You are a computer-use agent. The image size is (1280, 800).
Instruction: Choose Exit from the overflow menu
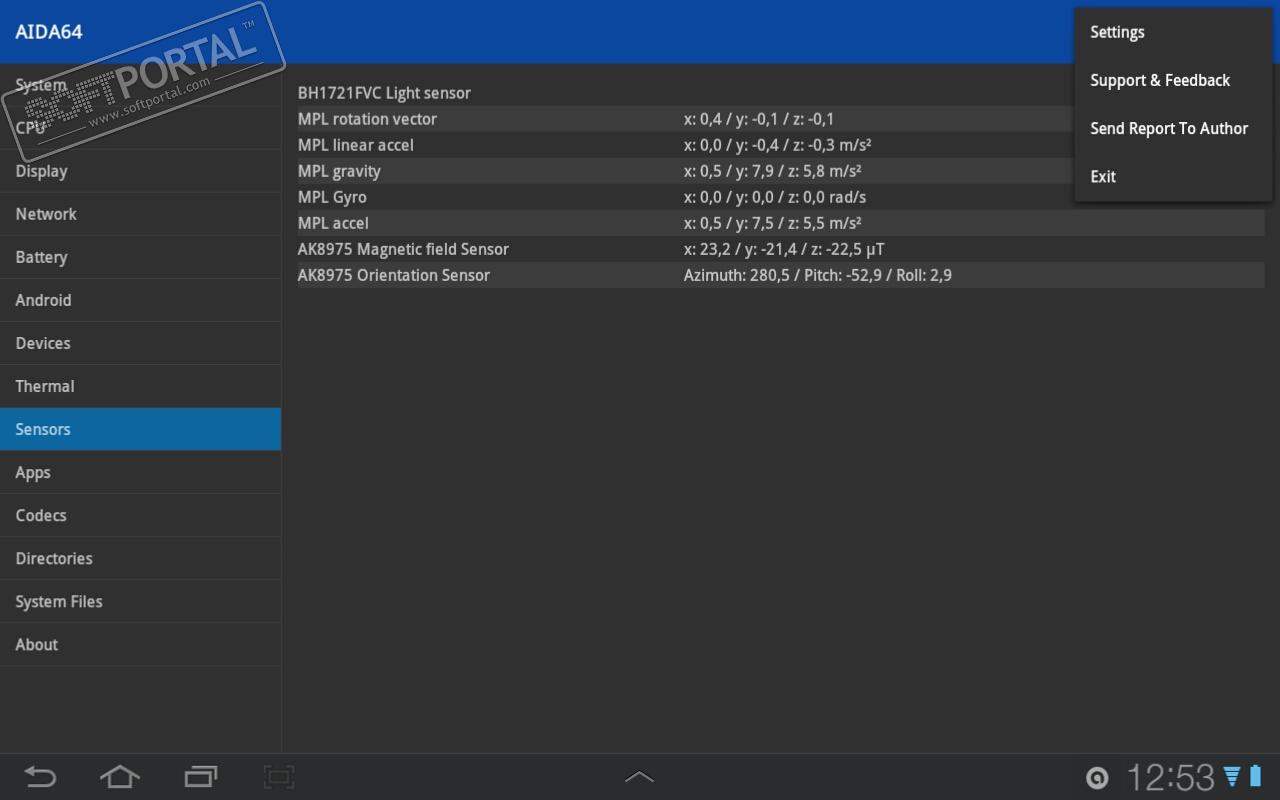(1173, 176)
